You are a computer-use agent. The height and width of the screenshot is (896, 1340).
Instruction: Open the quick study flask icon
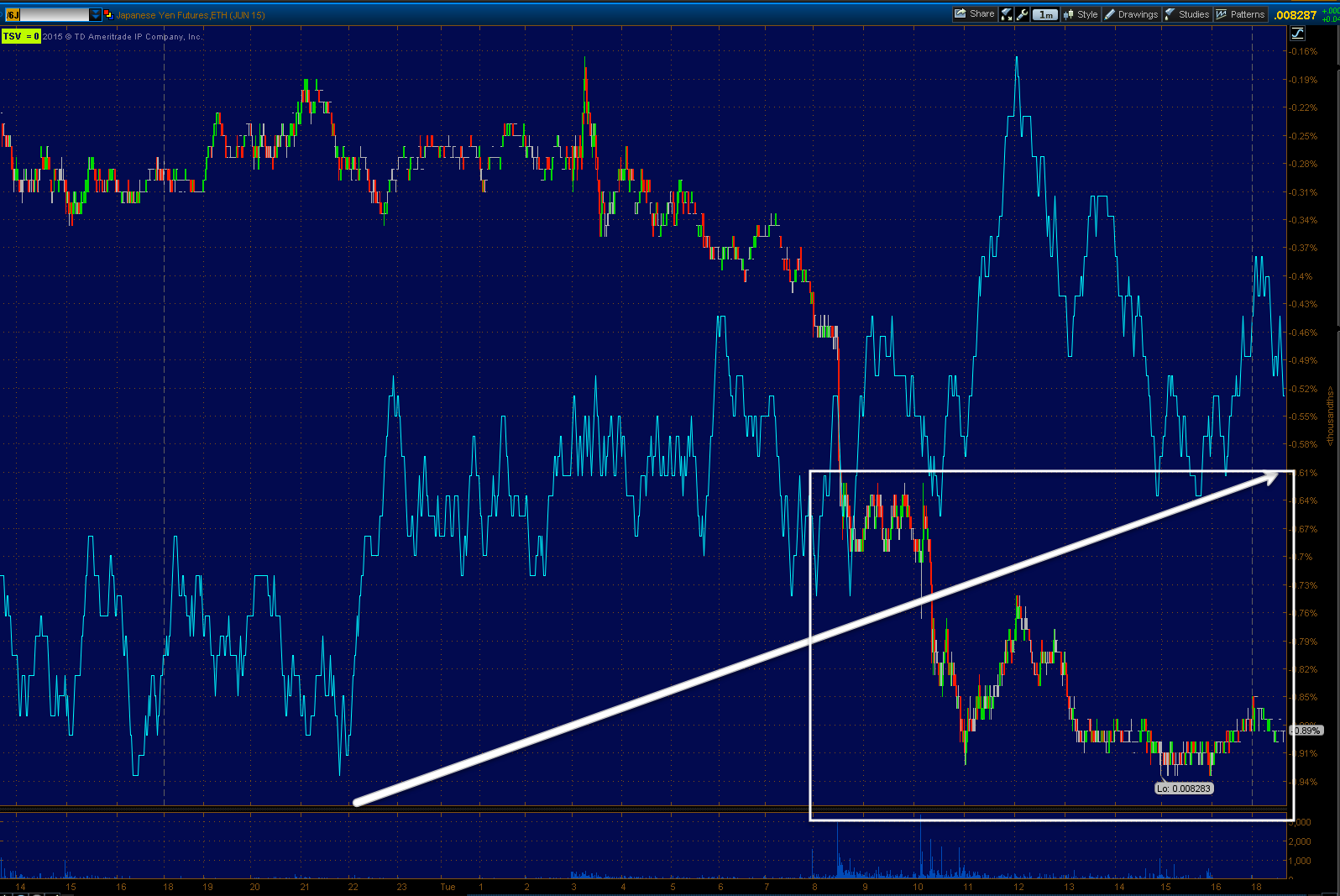pos(1007,14)
